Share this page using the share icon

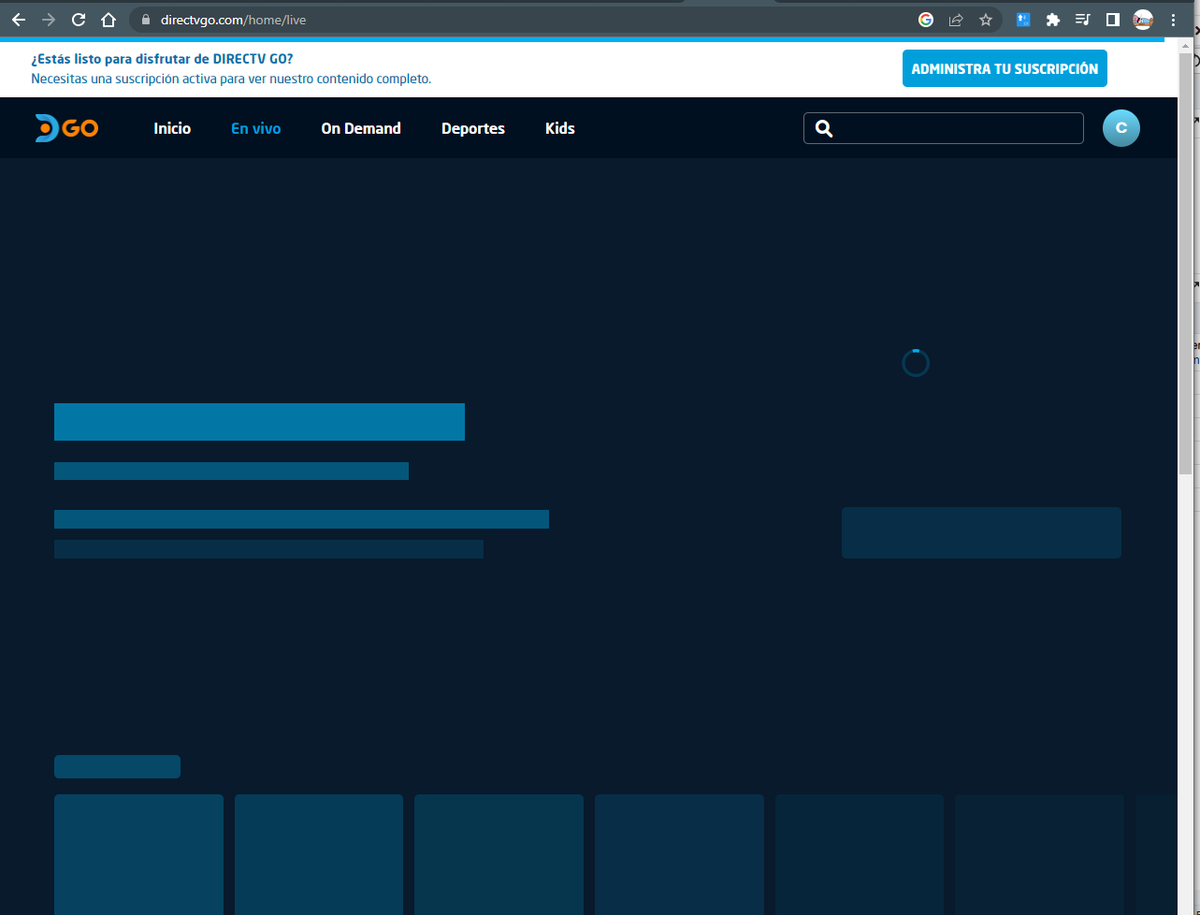(x=956, y=20)
